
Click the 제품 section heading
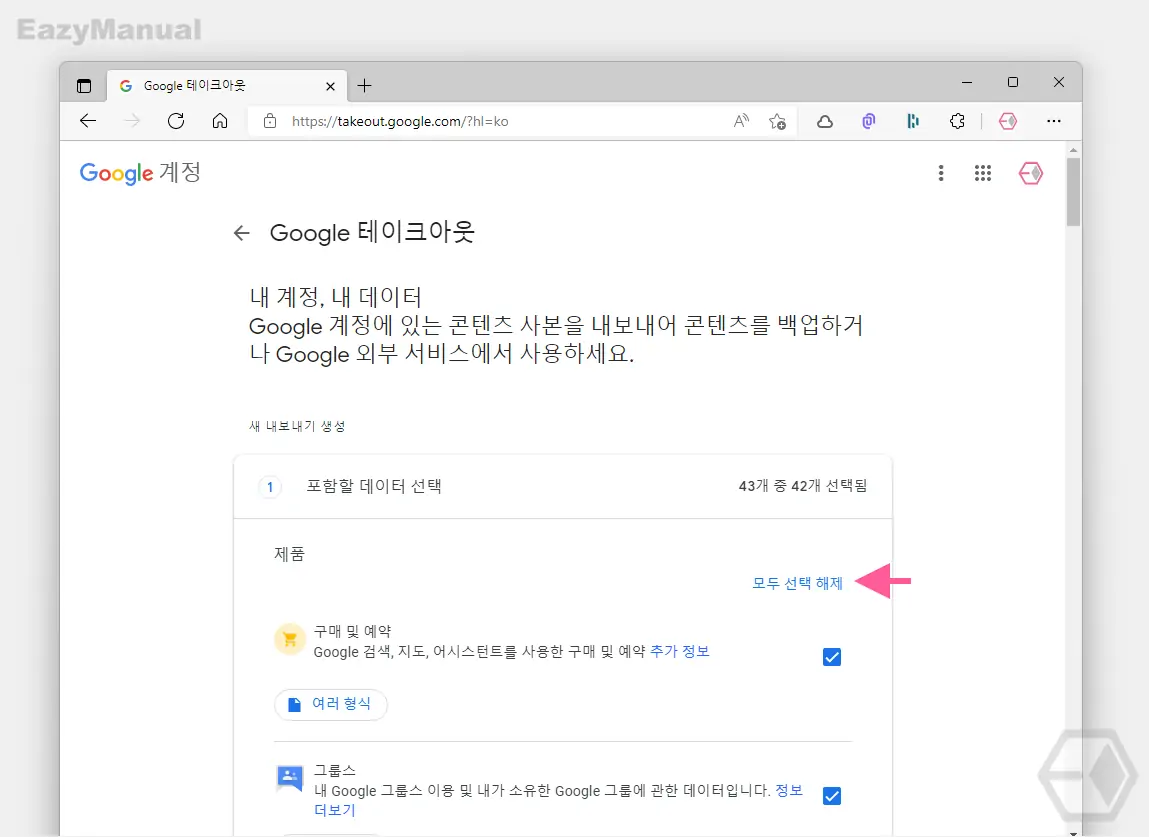(289, 554)
